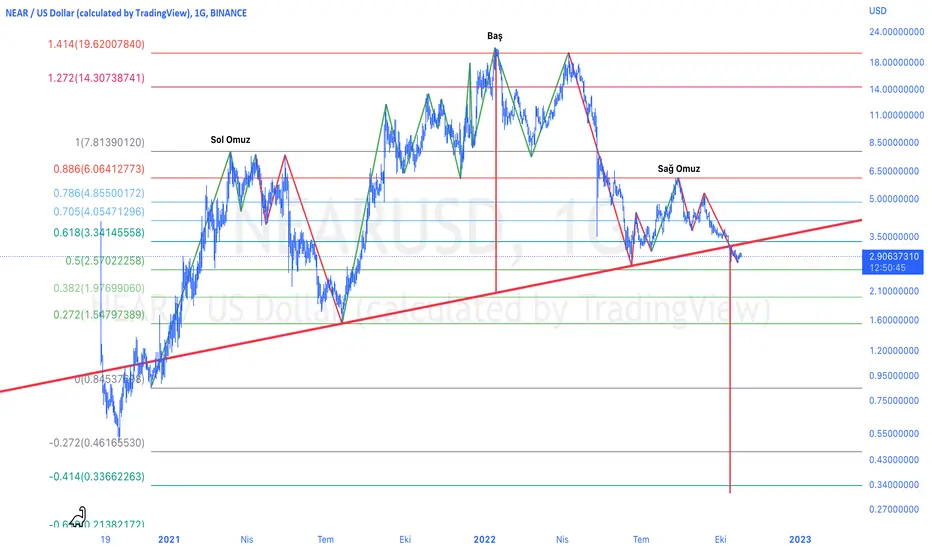Click the 0.43000000 price axis value
Screen dimensions: 932x550
coord(896,460)
